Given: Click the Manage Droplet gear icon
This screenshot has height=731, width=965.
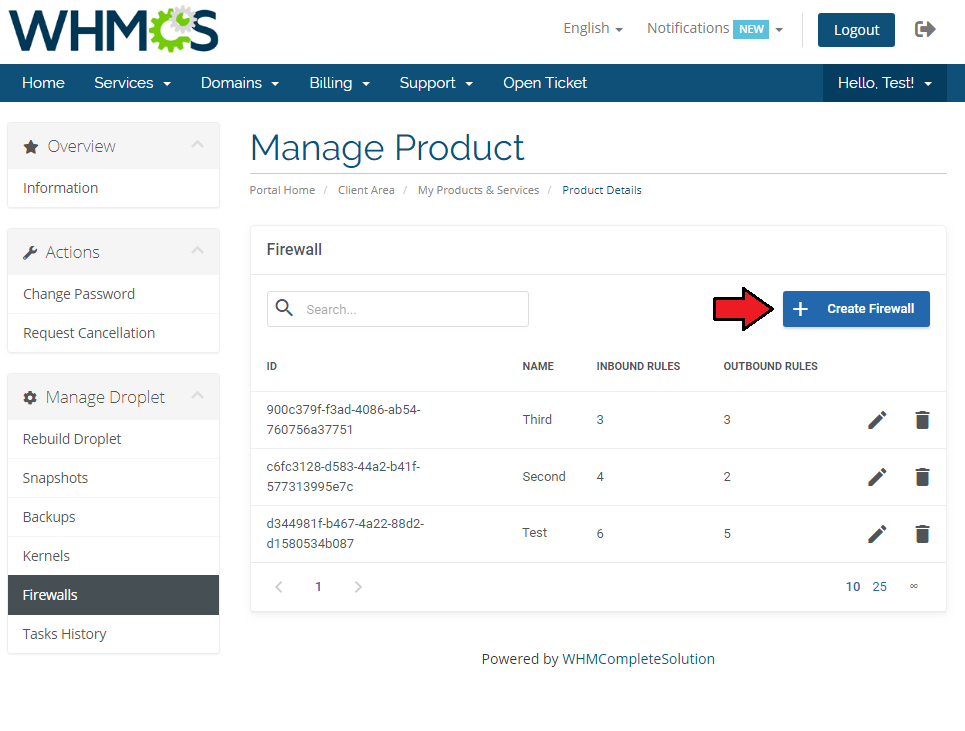Looking at the screenshot, I should tap(30, 398).
